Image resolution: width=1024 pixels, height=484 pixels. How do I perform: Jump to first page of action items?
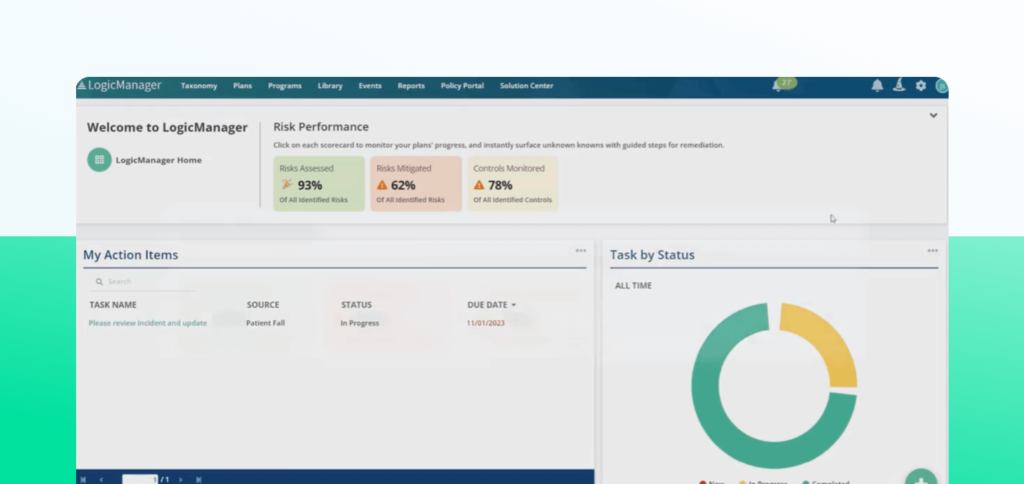coord(83,480)
